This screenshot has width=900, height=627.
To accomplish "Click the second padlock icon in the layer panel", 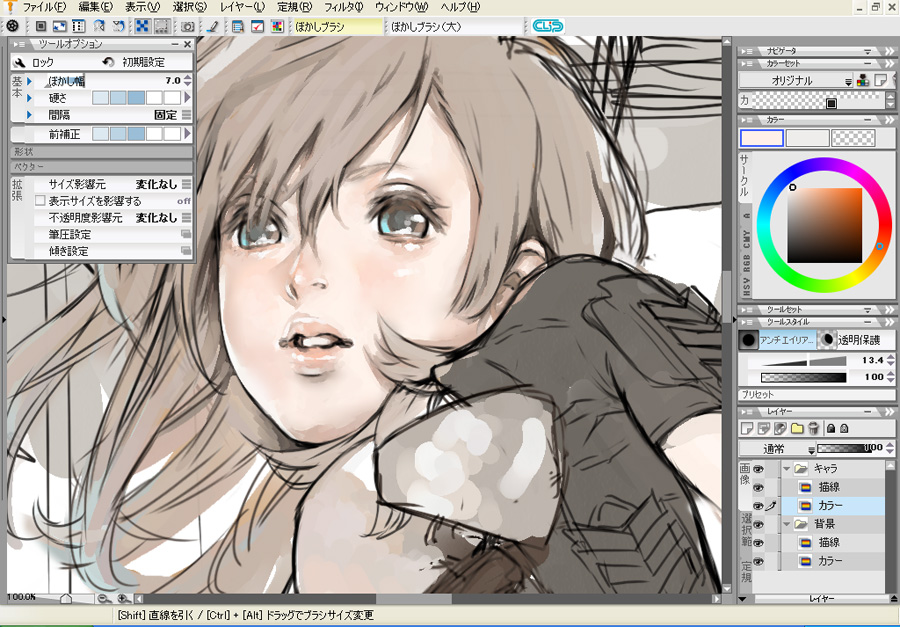I will [x=844, y=428].
